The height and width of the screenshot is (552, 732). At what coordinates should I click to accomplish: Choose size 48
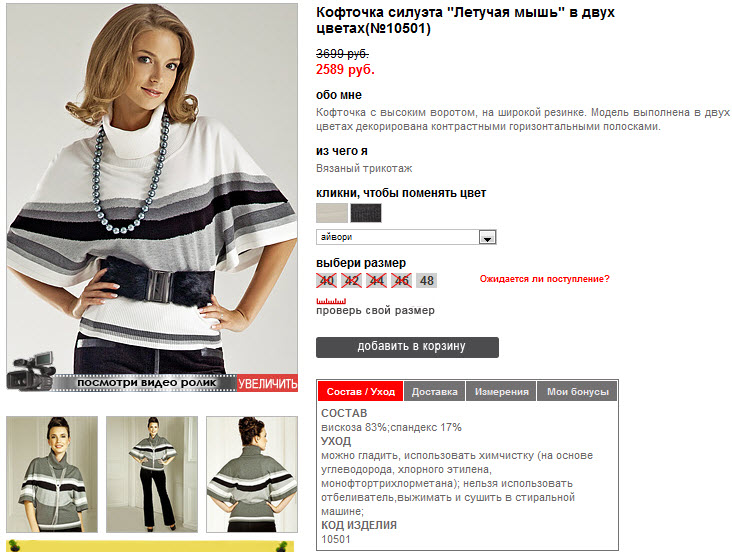coord(426,281)
